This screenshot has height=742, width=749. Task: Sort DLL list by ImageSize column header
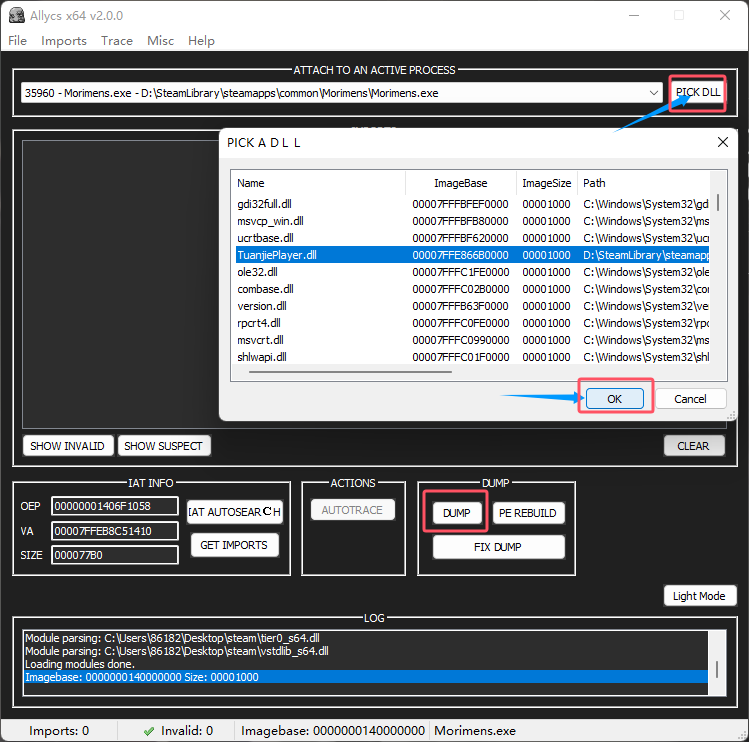(546, 183)
